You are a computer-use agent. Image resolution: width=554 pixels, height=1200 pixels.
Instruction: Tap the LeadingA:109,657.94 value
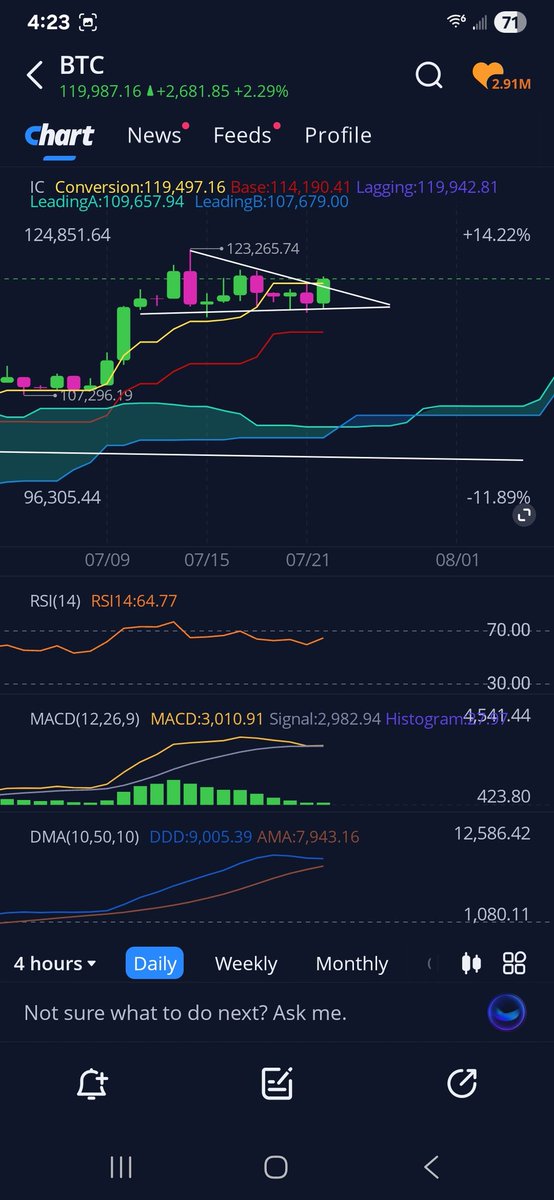click(107, 202)
